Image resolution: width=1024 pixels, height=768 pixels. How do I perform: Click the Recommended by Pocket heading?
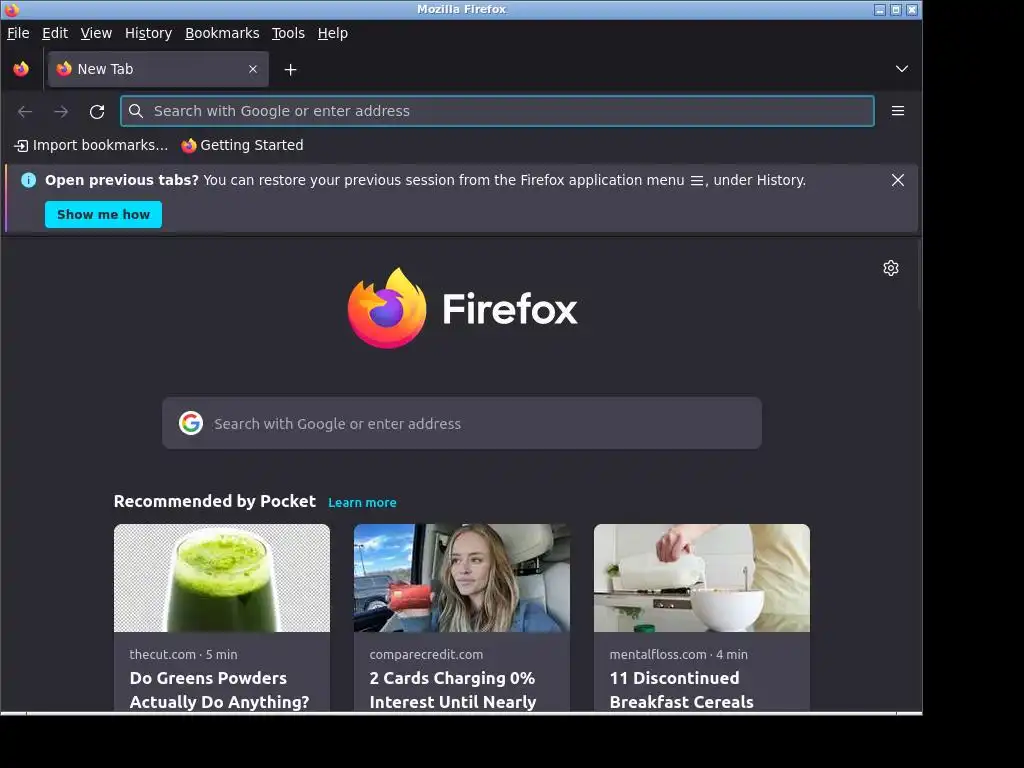pos(215,501)
